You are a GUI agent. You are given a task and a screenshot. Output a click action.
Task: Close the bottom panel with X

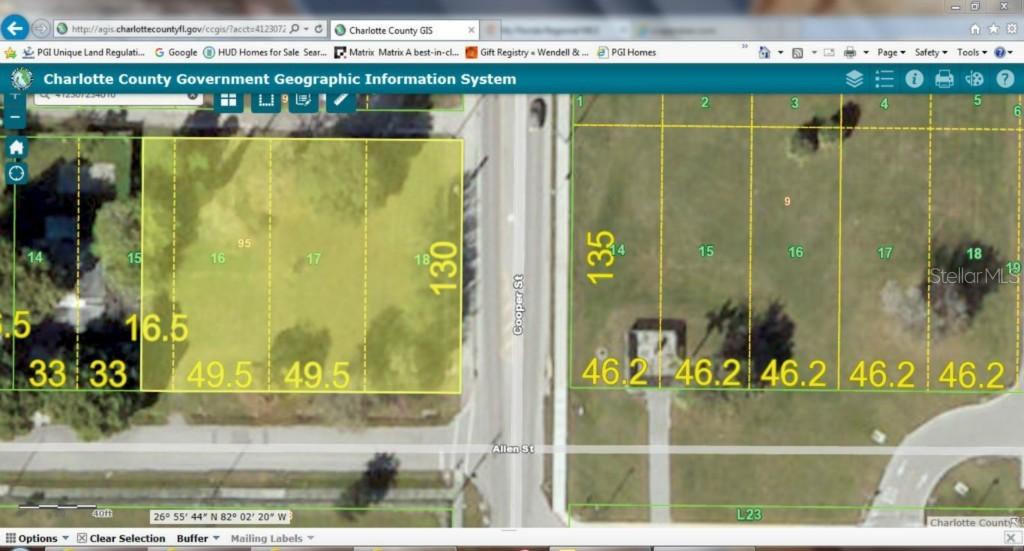tap(1011, 538)
